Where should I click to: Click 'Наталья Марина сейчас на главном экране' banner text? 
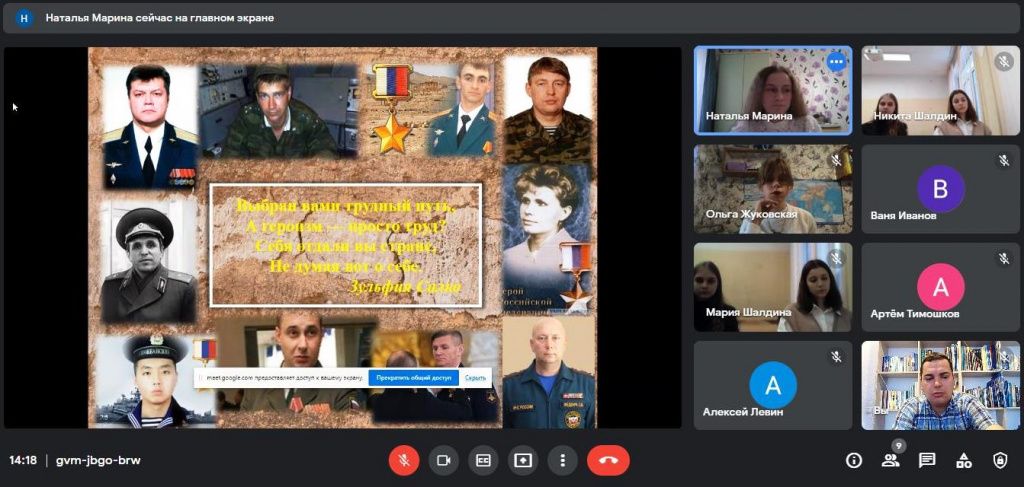coord(159,18)
